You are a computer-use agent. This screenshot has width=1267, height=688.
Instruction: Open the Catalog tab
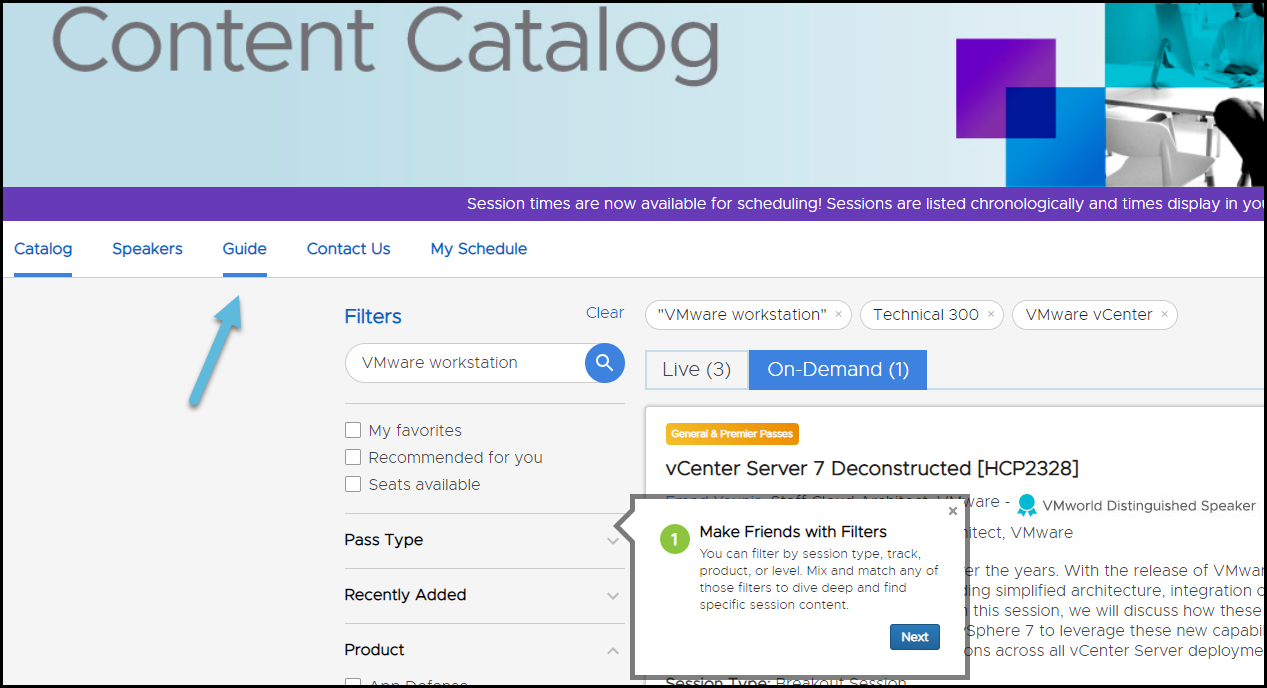click(43, 249)
